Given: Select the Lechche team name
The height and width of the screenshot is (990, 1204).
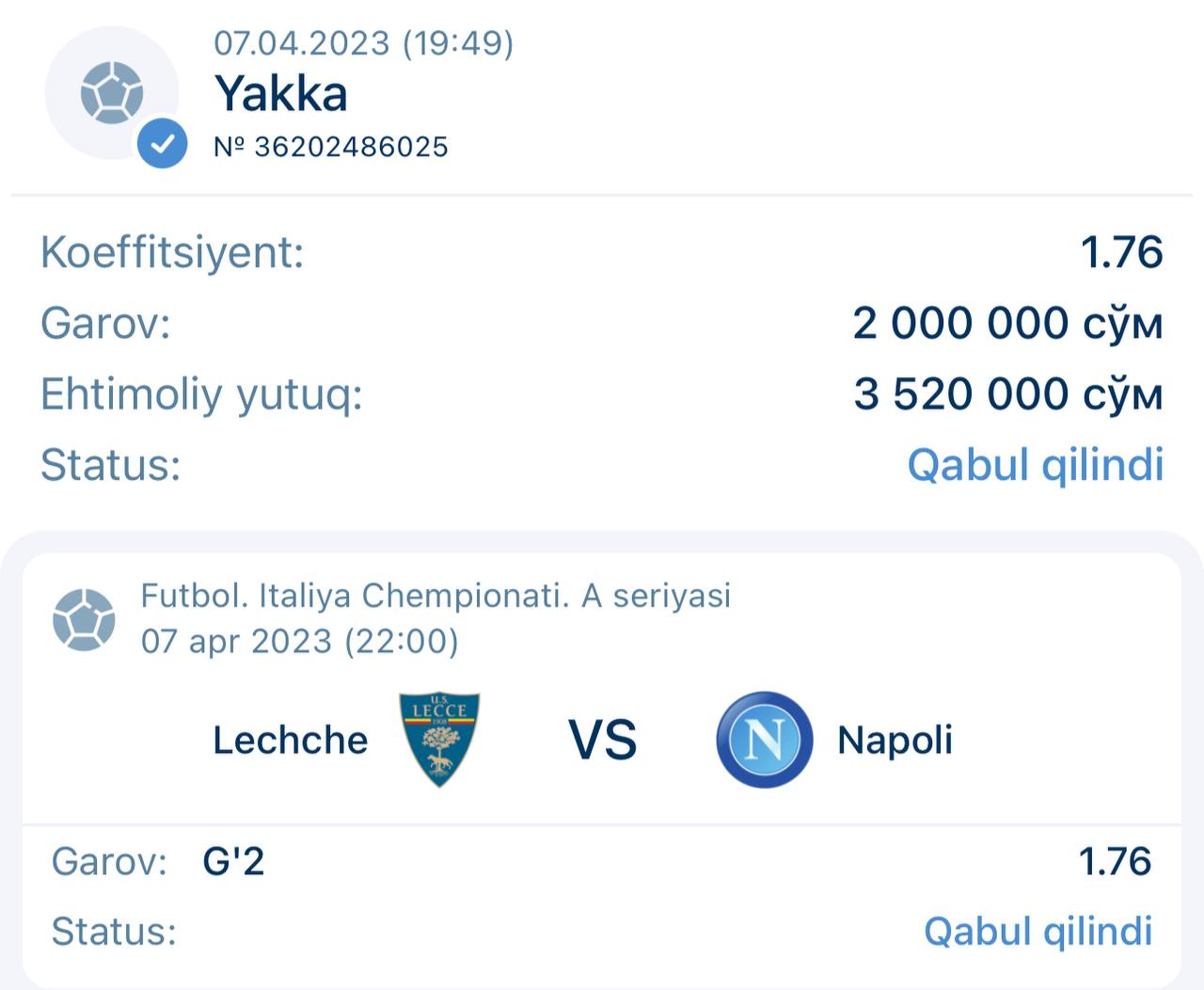Looking at the screenshot, I should (x=290, y=741).
